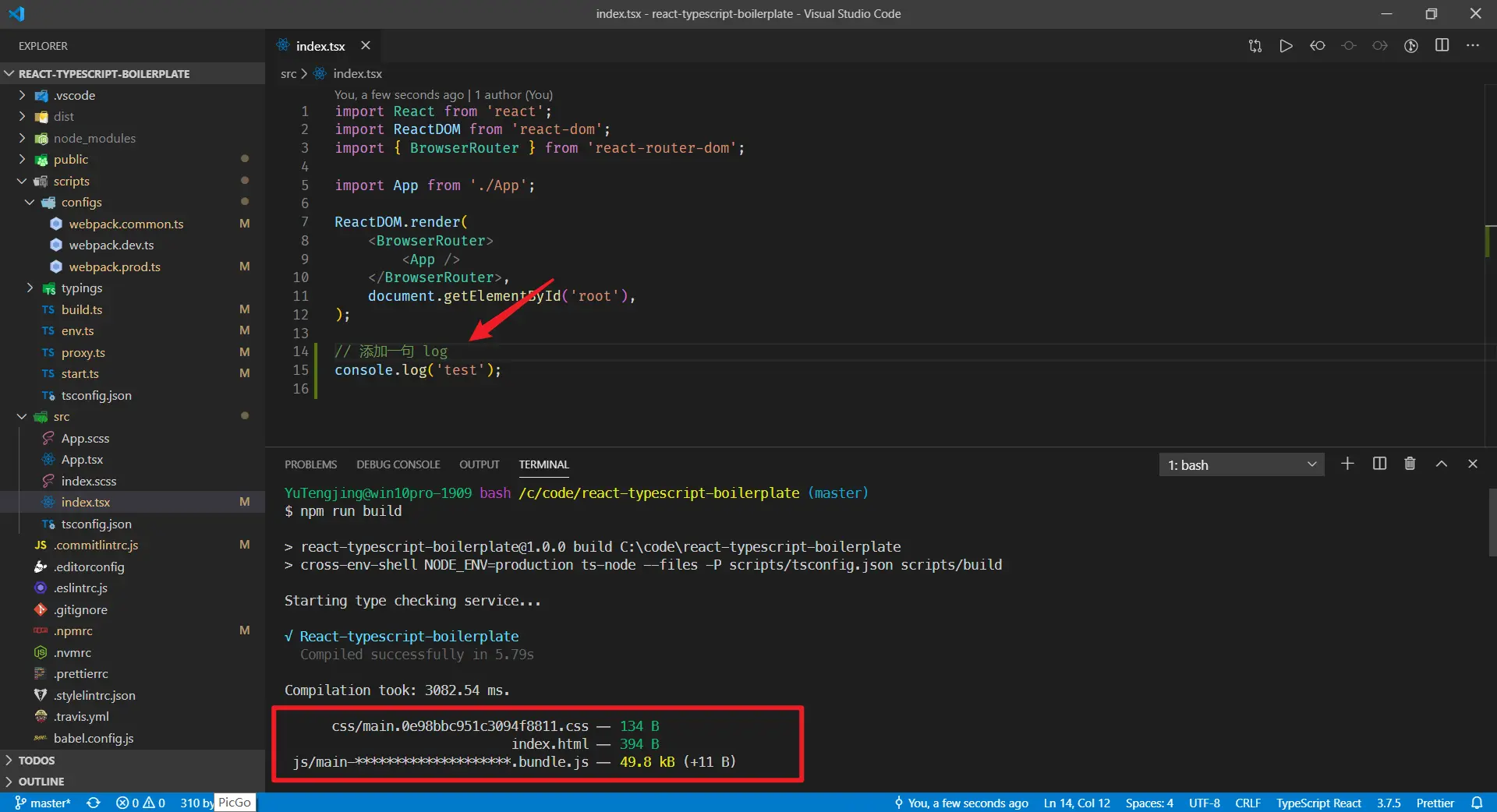This screenshot has height=812, width=1497.
Task: Open previous revision with the back-arrow icon
Action: coord(1317,46)
